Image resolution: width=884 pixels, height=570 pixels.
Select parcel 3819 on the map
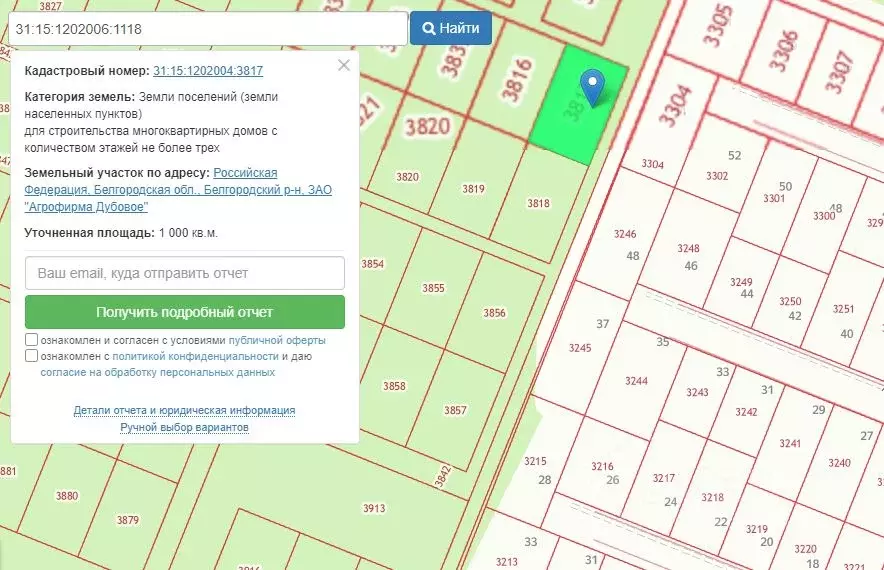pos(474,189)
